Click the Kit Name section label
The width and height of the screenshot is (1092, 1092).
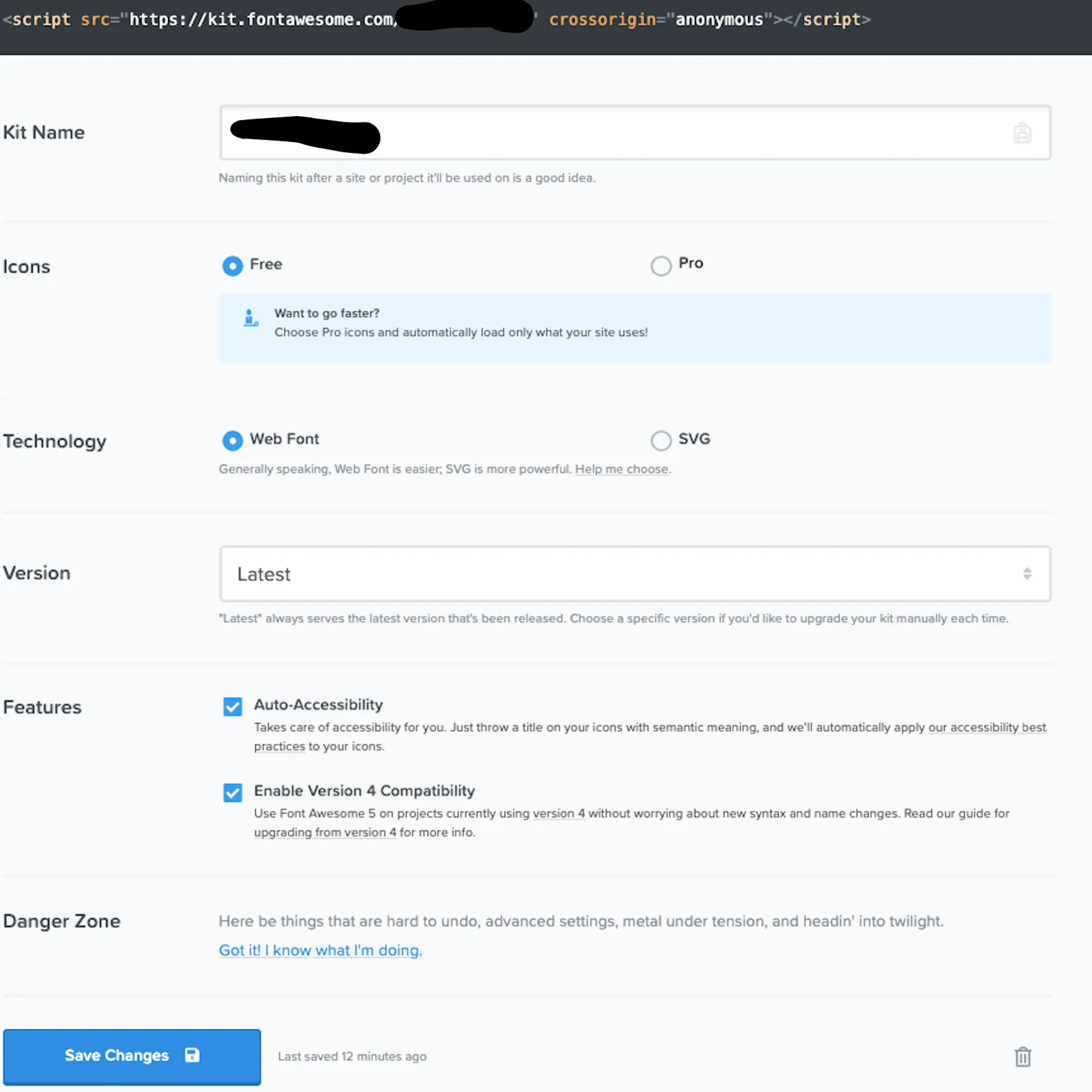click(44, 132)
